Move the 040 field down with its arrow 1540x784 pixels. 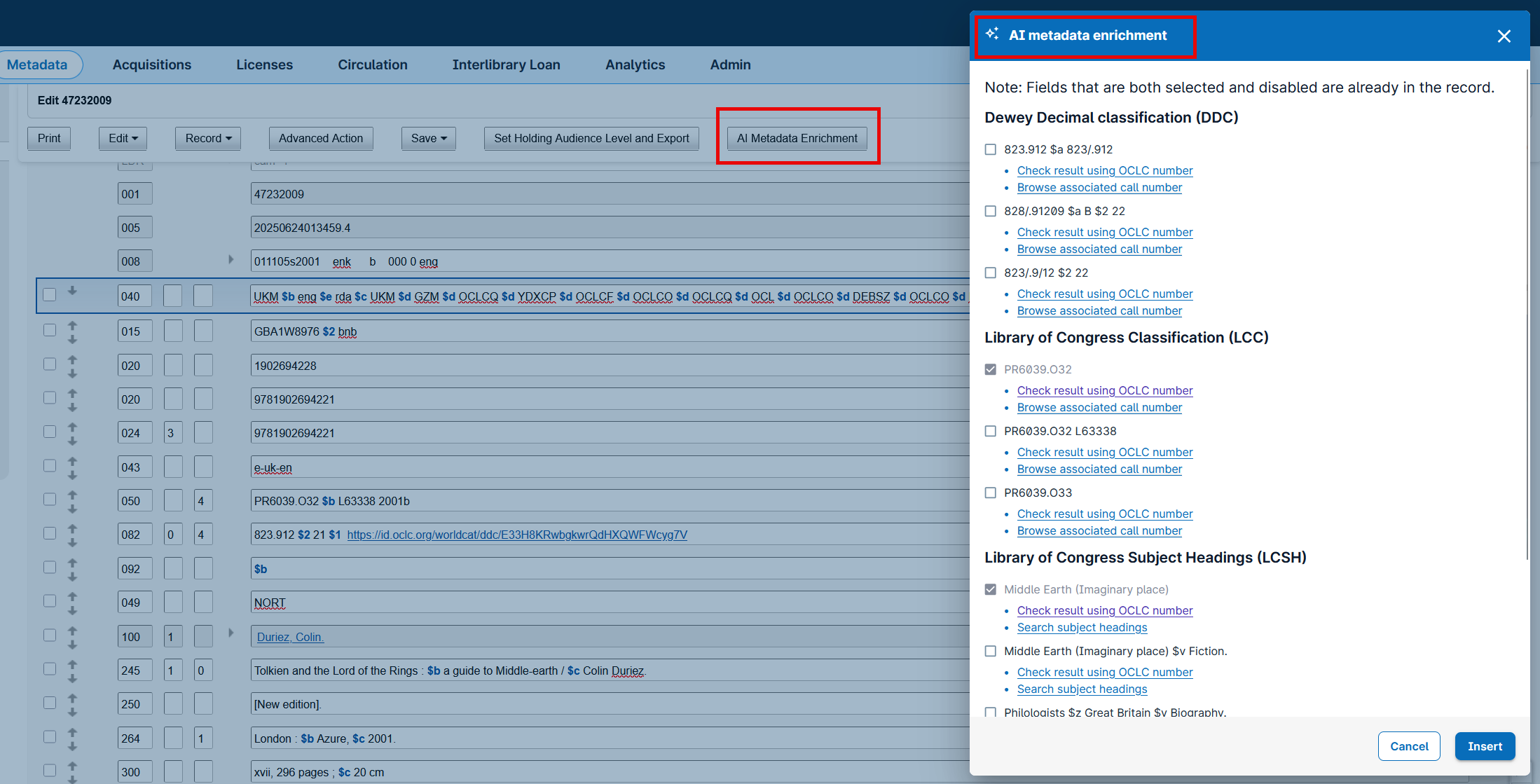point(72,291)
